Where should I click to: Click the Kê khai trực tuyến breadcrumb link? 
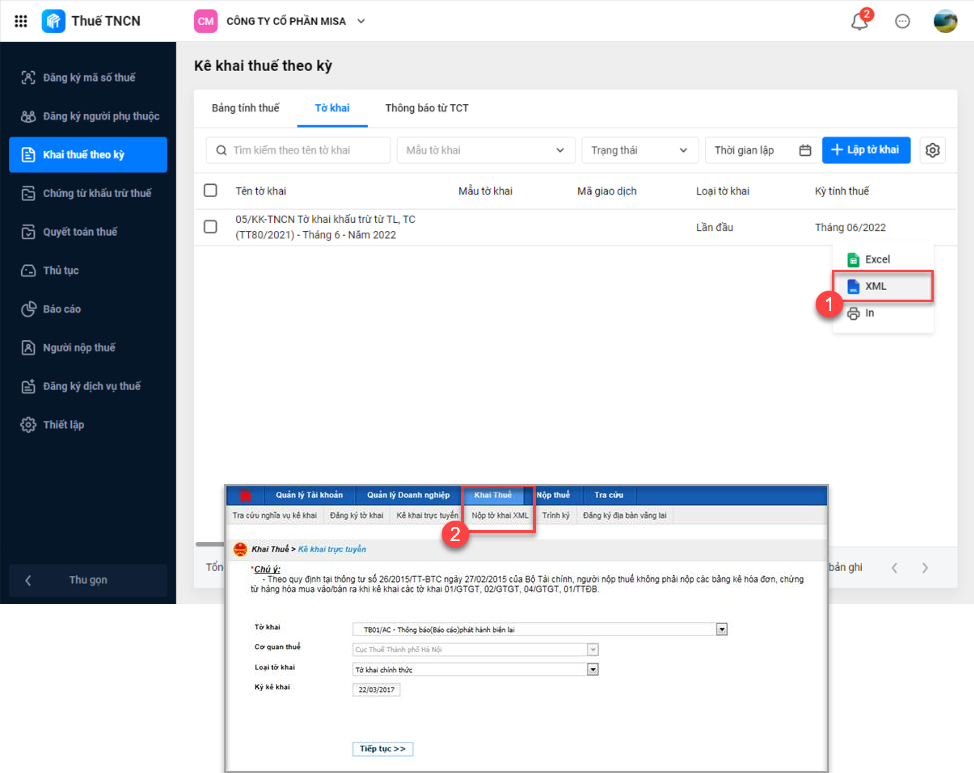(332, 549)
